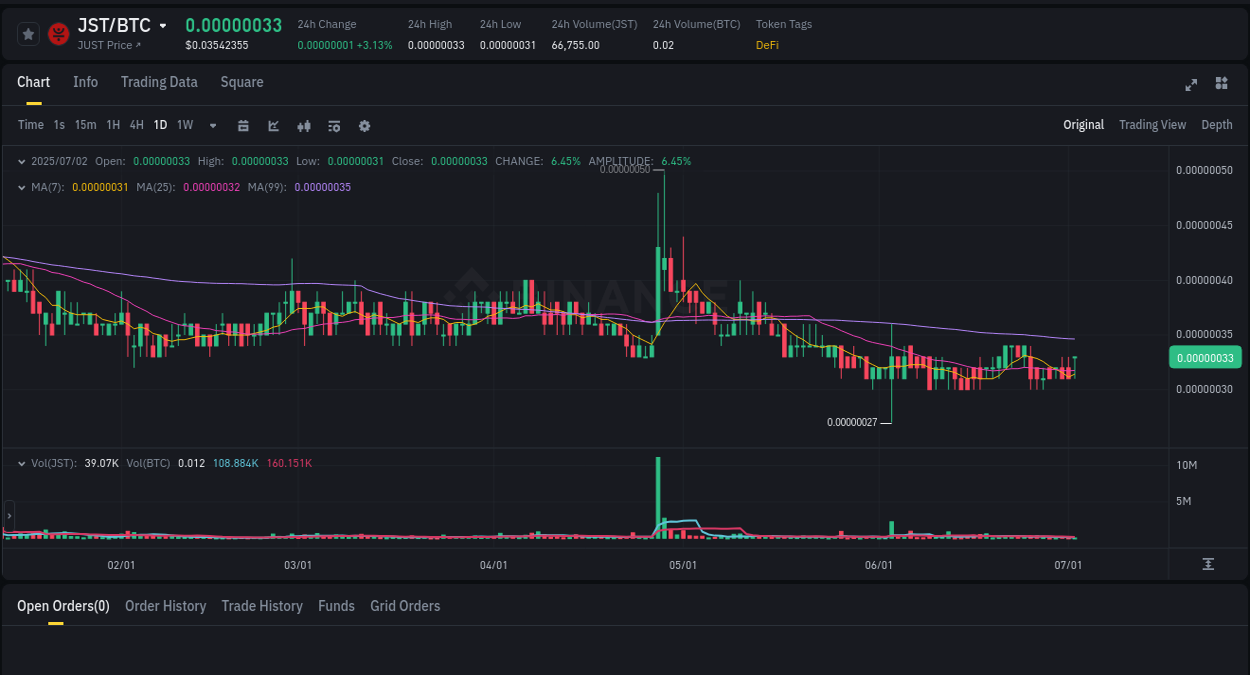Collapse the Vol(JST) indicator row
This screenshot has width=1250, height=675.
(21, 462)
